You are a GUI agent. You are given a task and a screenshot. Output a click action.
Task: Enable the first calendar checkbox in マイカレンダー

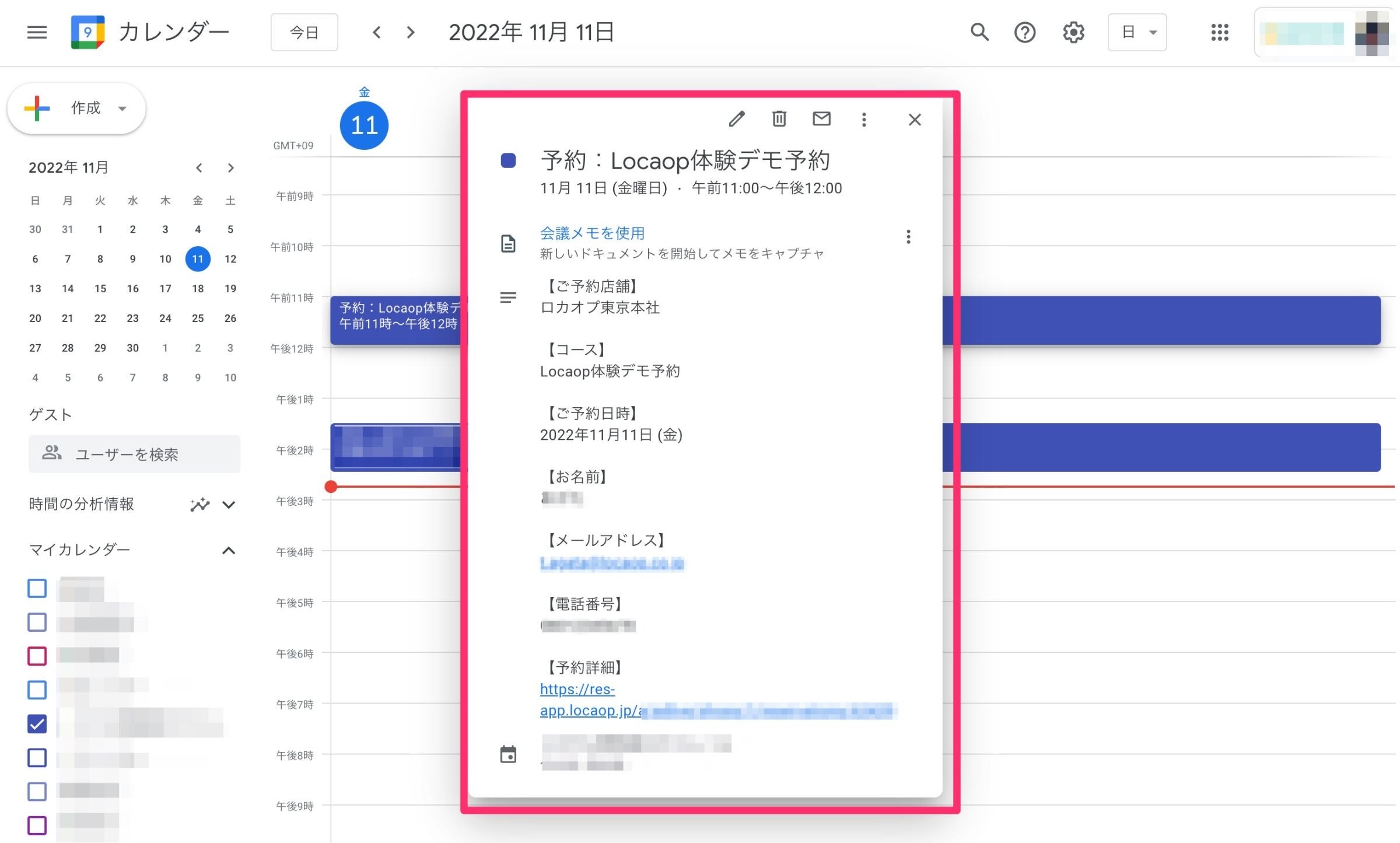click(36, 588)
